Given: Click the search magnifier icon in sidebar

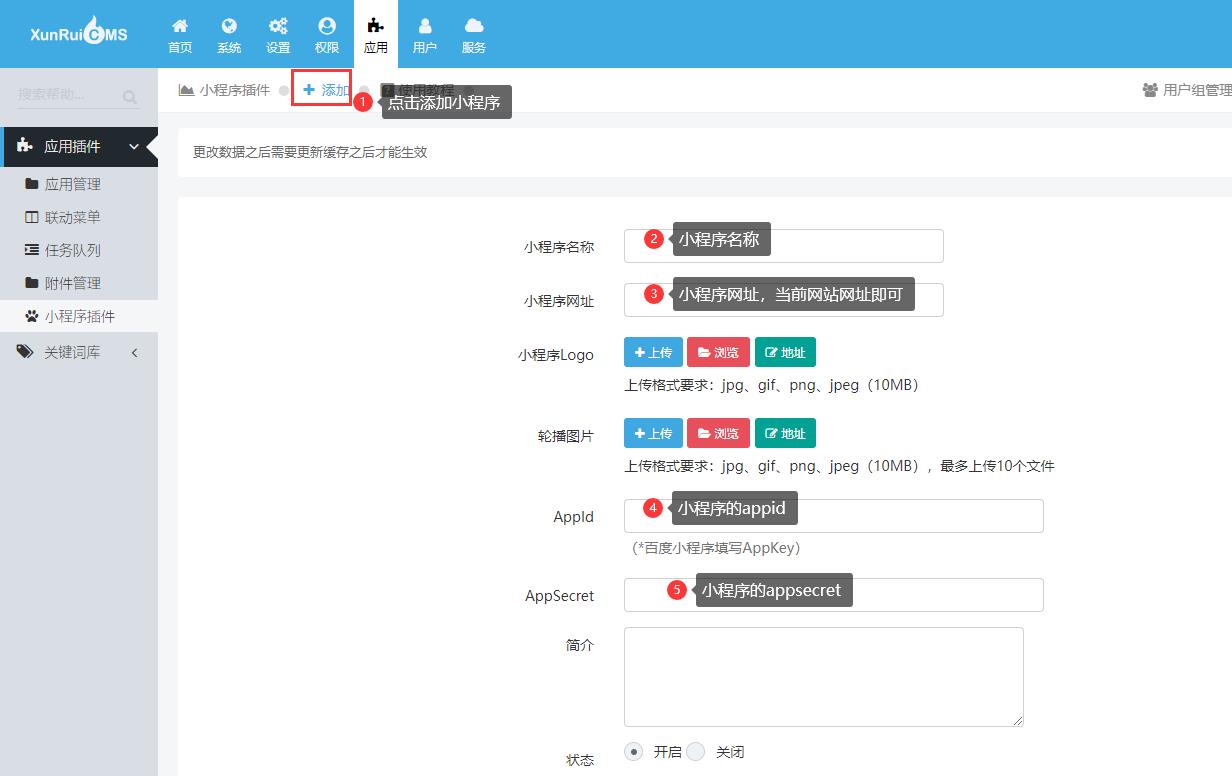Looking at the screenshot, I should pos(130,97).
